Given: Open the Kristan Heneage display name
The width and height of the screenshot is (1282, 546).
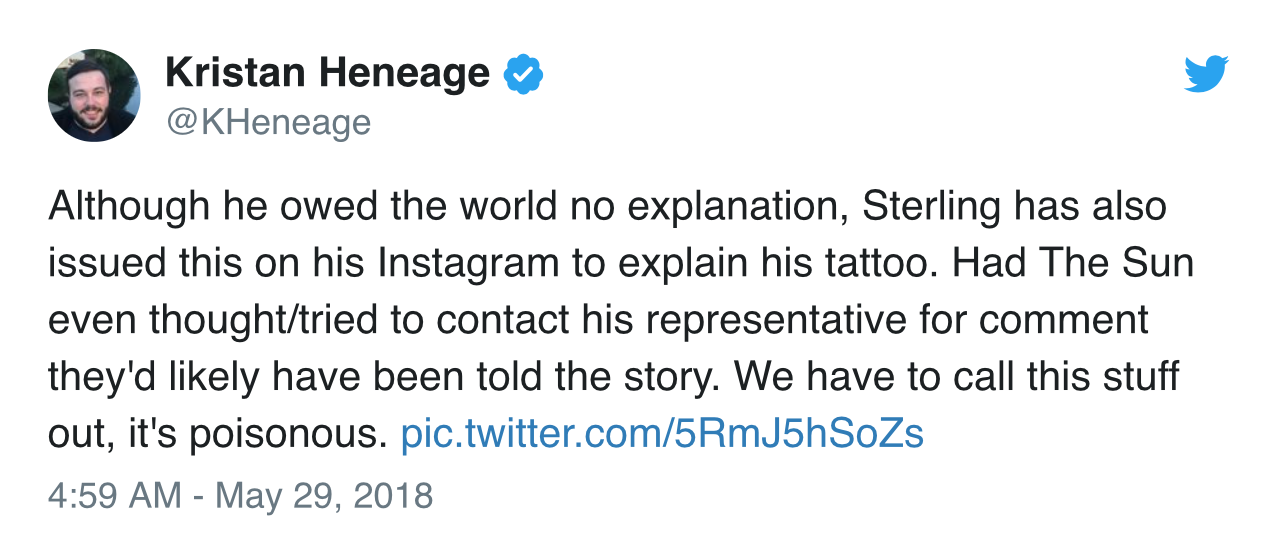Looking at the screenshot, I should tap(327, 73).
